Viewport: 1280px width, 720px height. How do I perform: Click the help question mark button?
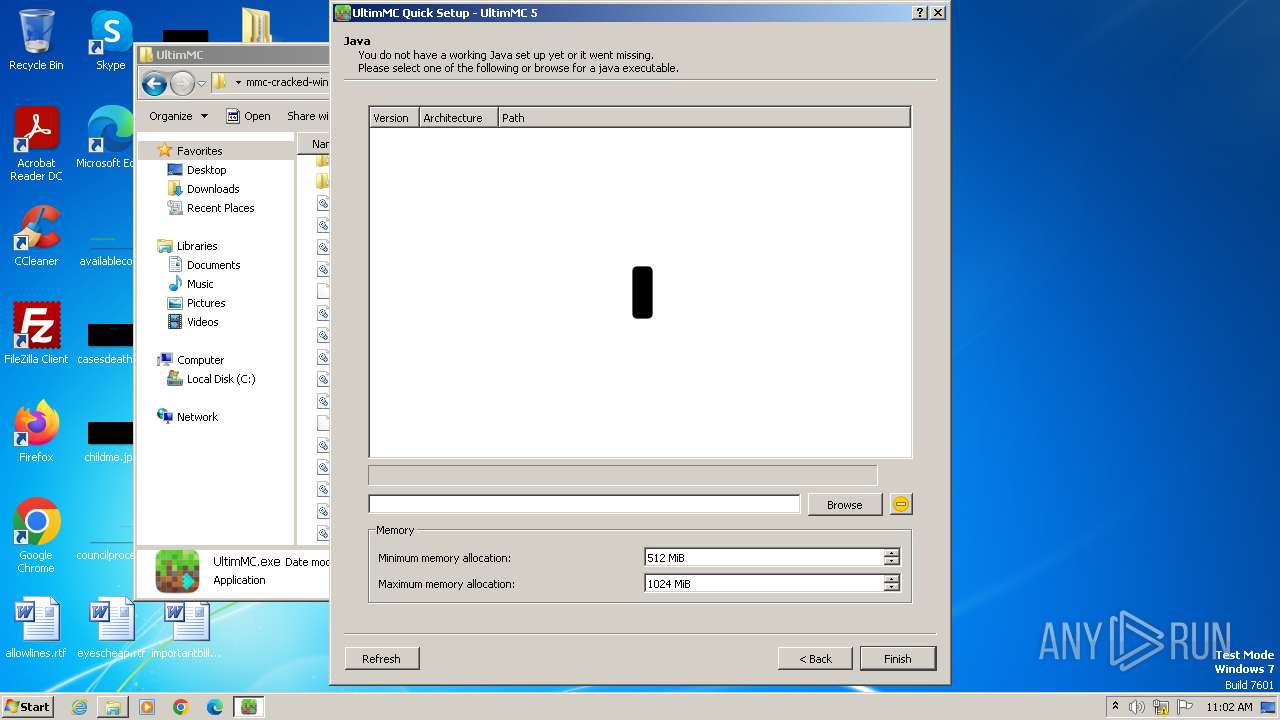pos(920,12)
